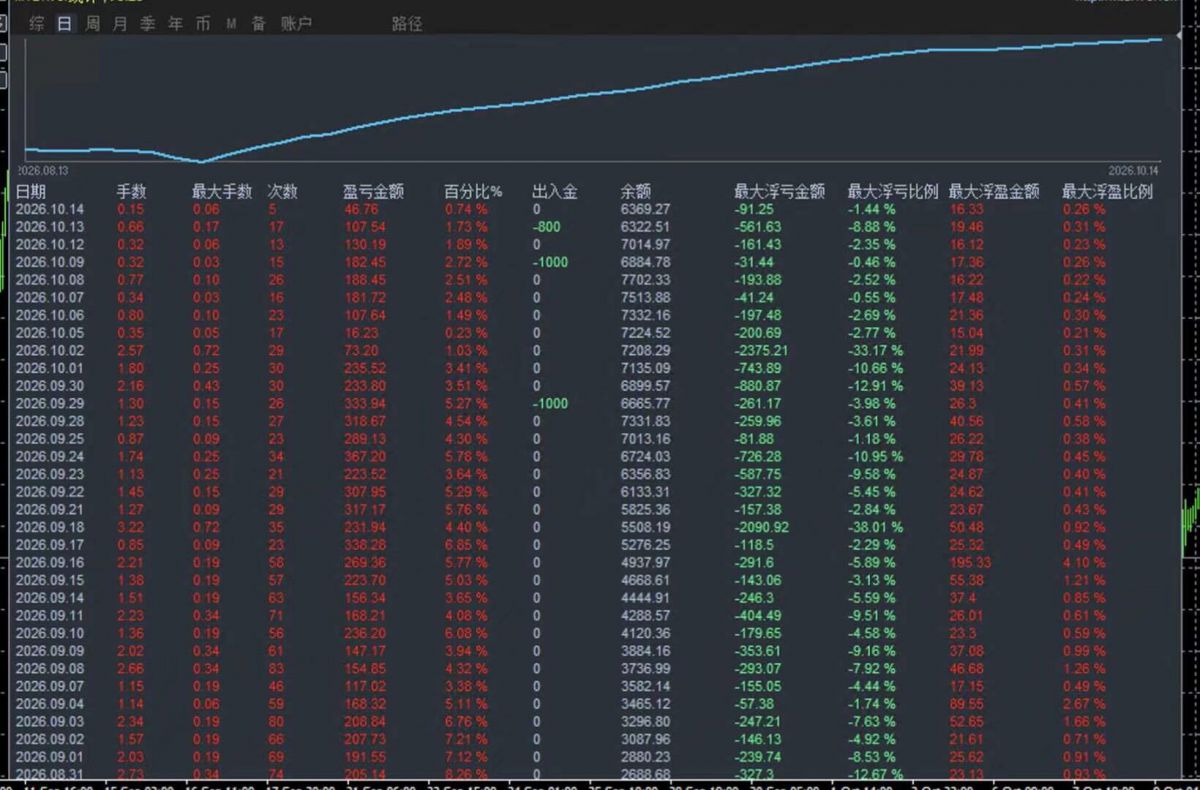Click the -38.01 % loss ratio

(875, 527)
